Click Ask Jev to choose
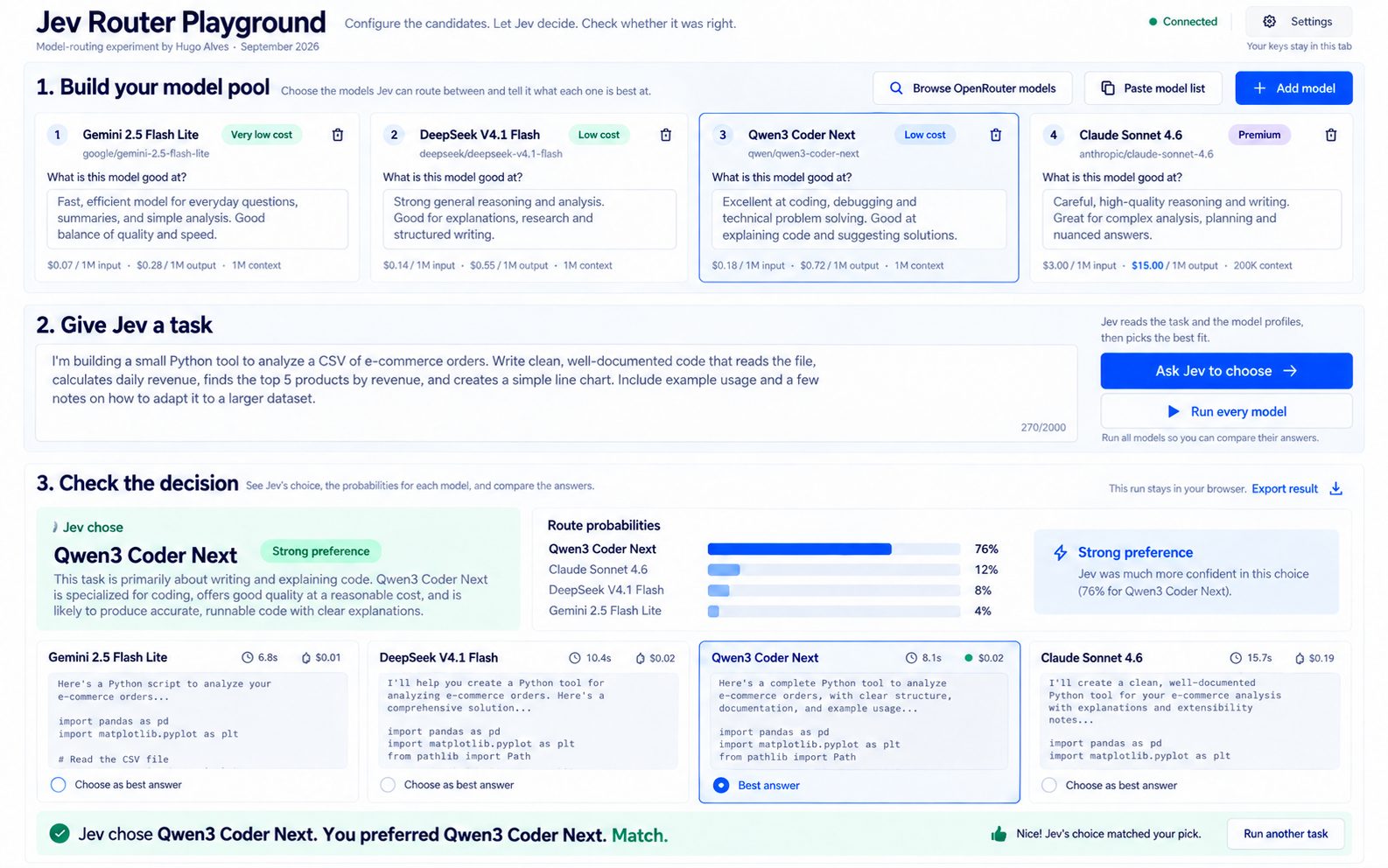The height and width of the screenshot is (868, 1388). [1226, 371]
